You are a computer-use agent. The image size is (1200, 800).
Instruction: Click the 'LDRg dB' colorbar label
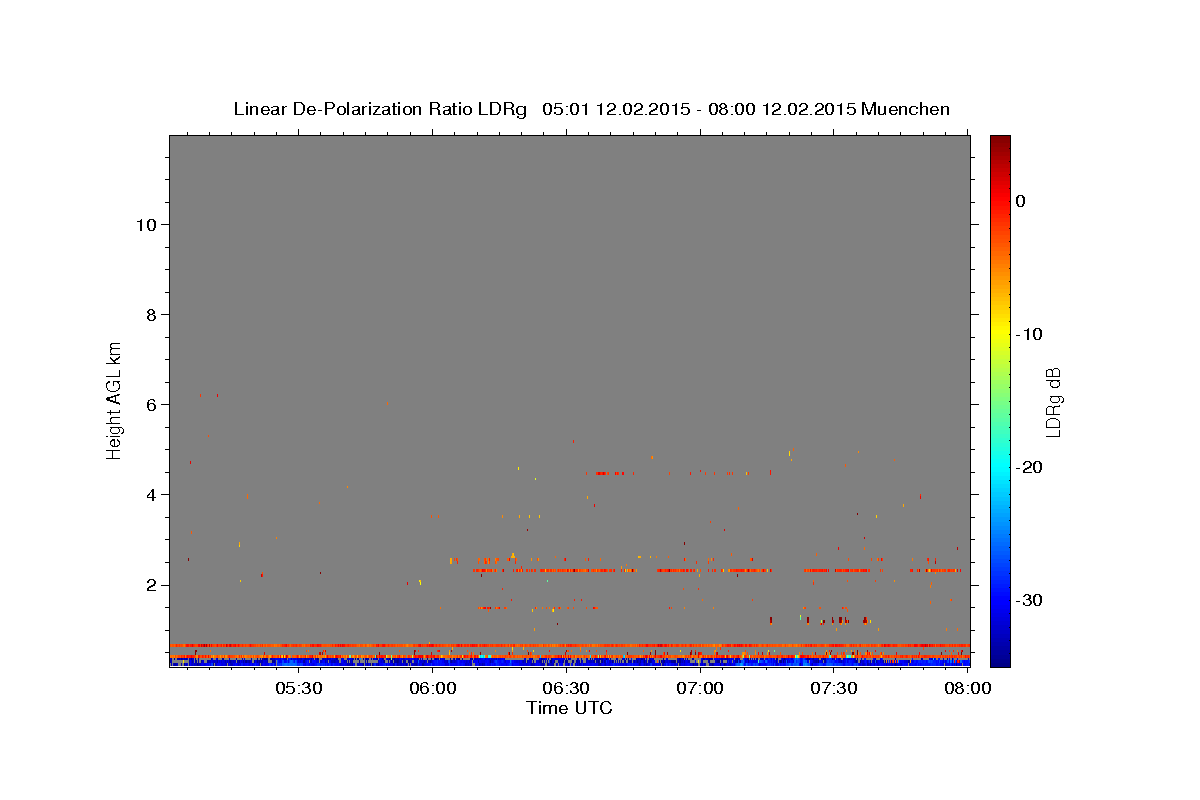click(1052, 401)
